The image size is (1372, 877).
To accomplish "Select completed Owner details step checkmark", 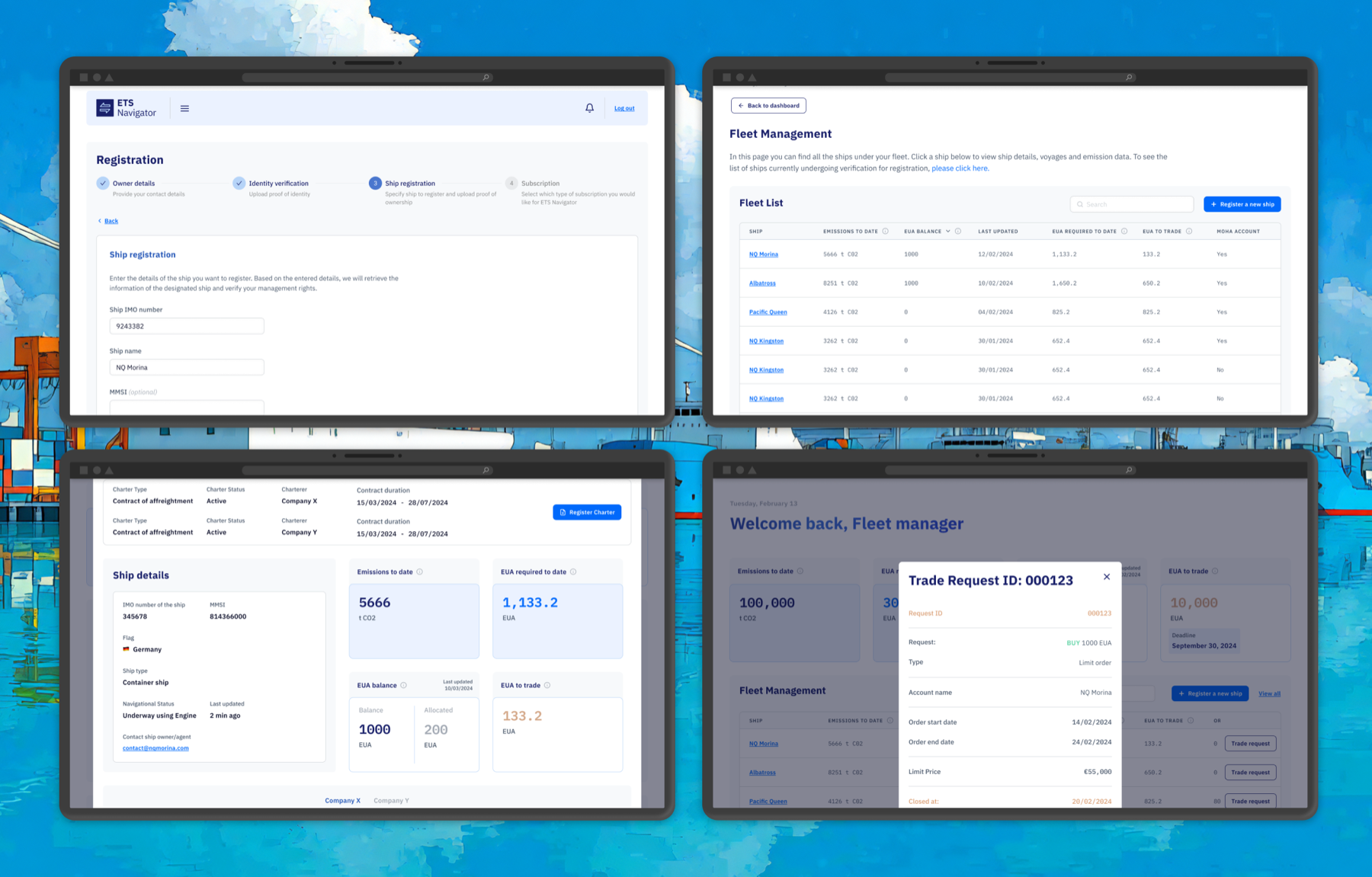I will 103,183.
